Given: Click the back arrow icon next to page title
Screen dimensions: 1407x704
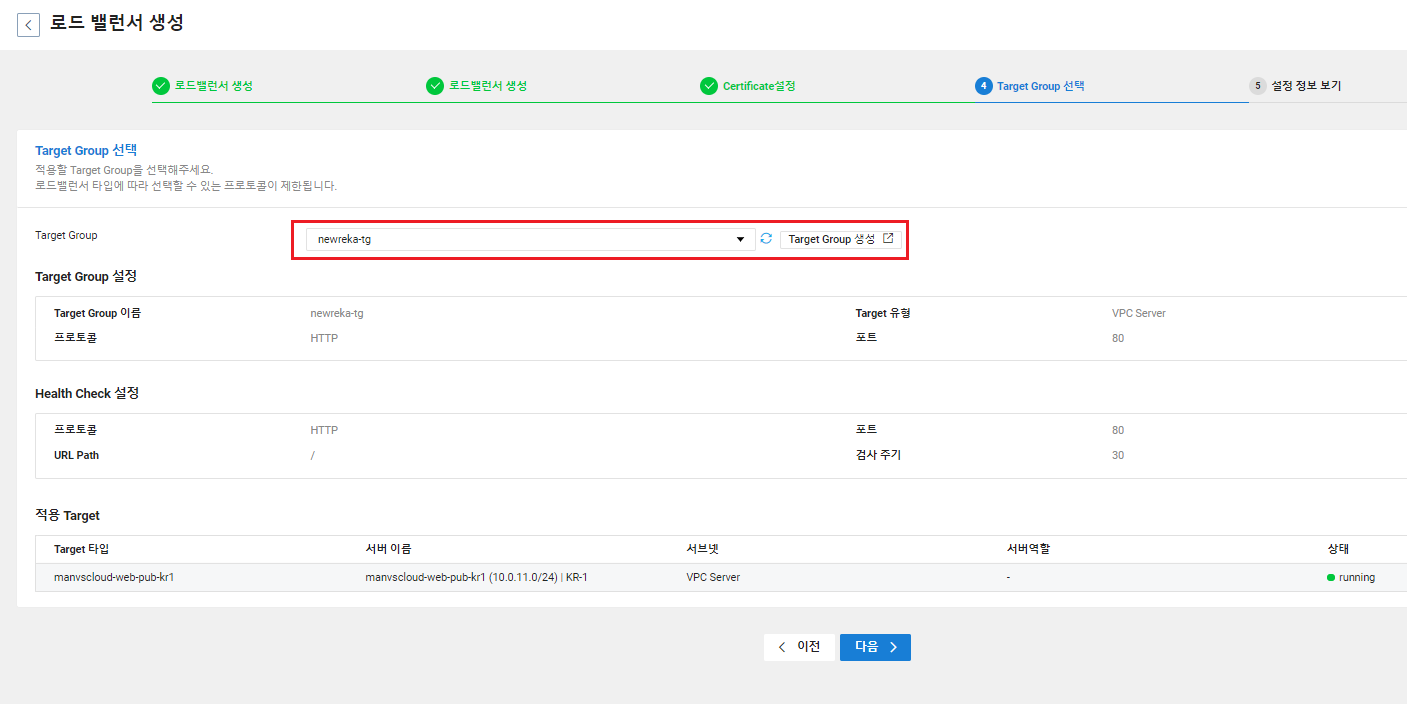Looking at the screenshot, I should click(28, 24).
